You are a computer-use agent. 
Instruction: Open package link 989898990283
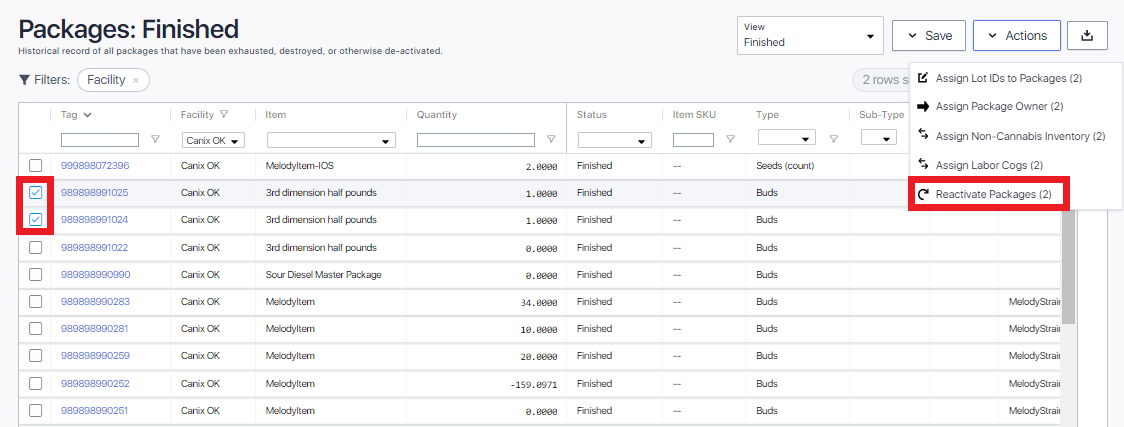(x=95, y=302)
